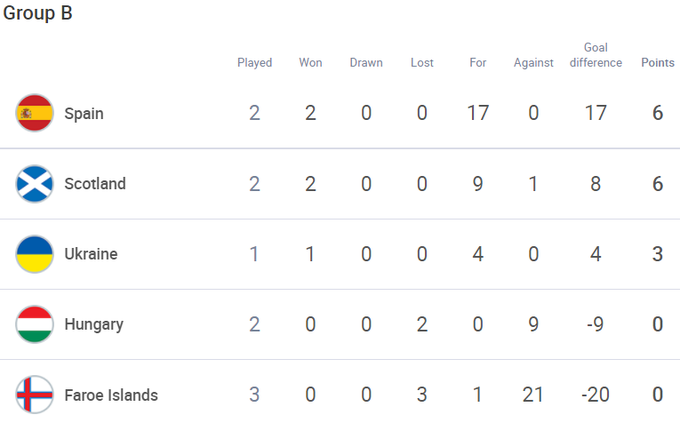Open the Scotland team link
680x423 pixels.
coord(95,184)
